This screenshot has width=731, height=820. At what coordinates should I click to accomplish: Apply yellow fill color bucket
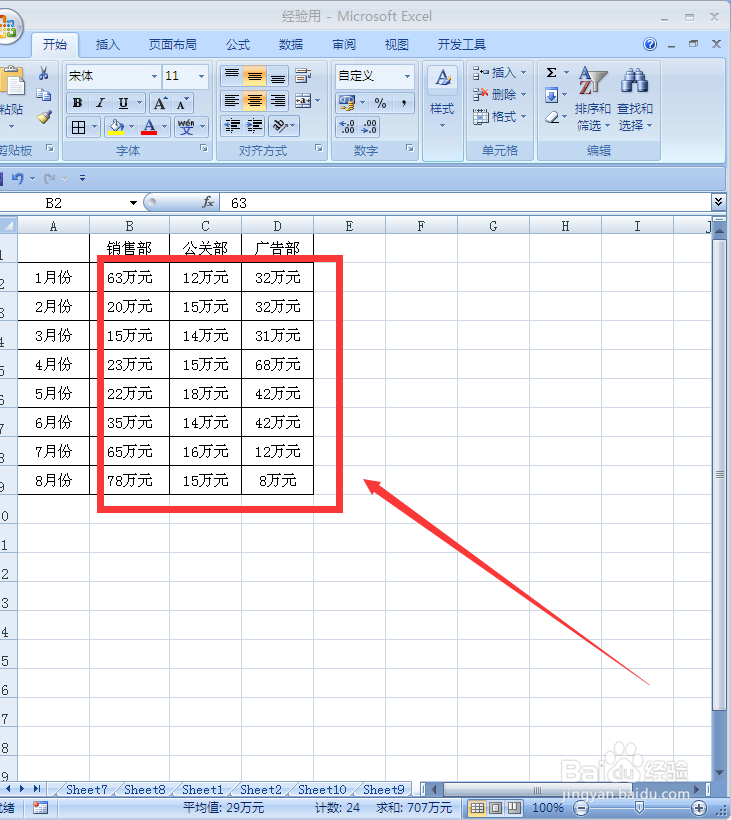[x=116, y=127]
